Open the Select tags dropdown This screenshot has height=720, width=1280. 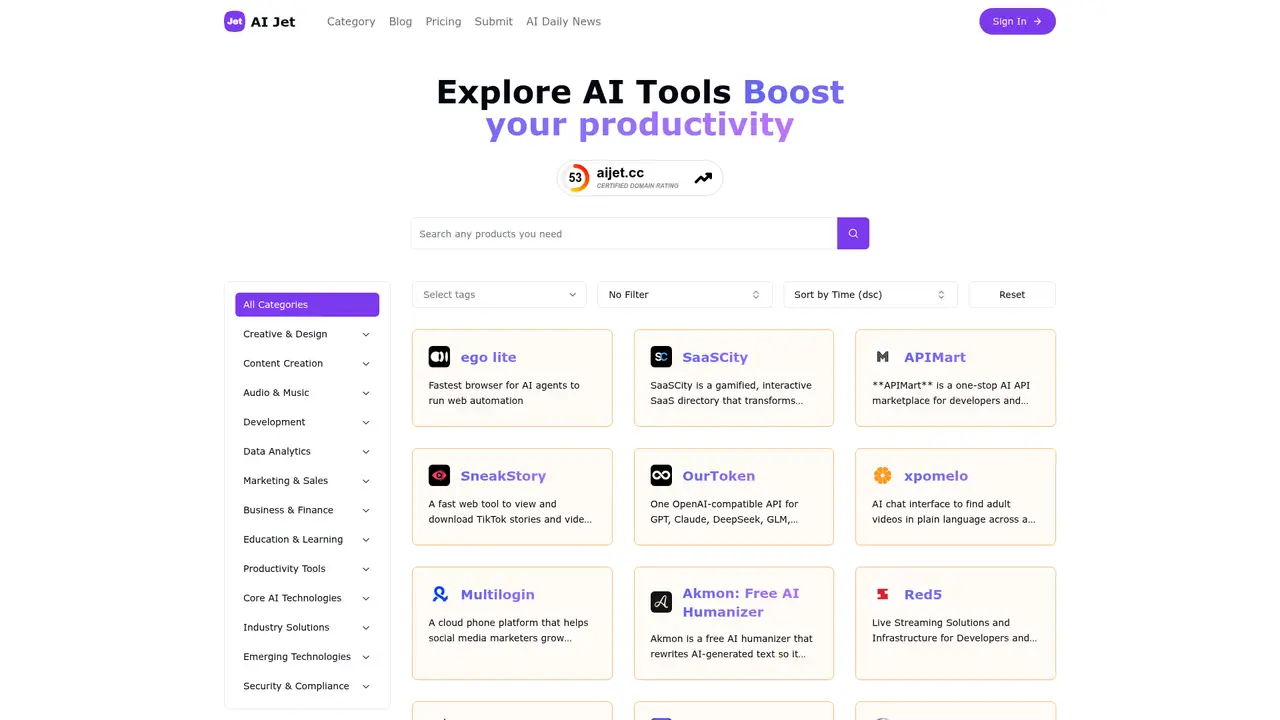click(x=499, y=295)
